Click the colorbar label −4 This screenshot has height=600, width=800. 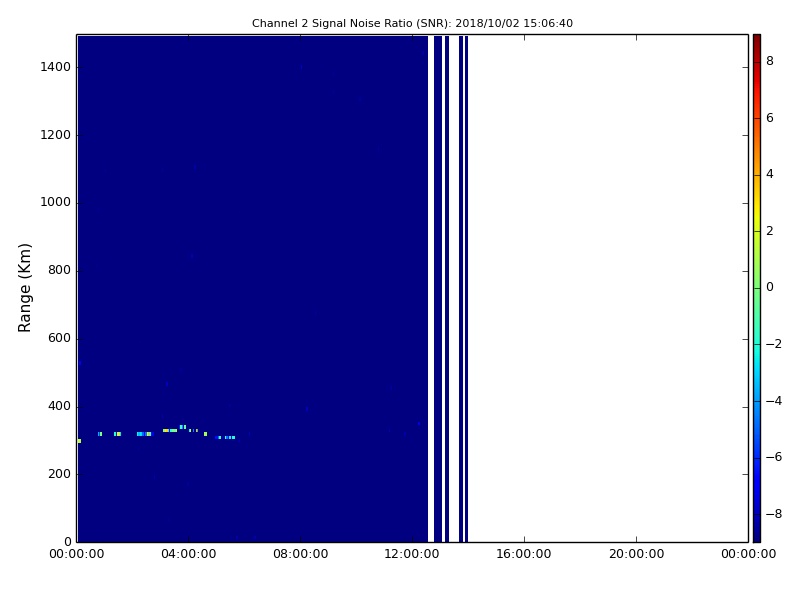[774, 401]
